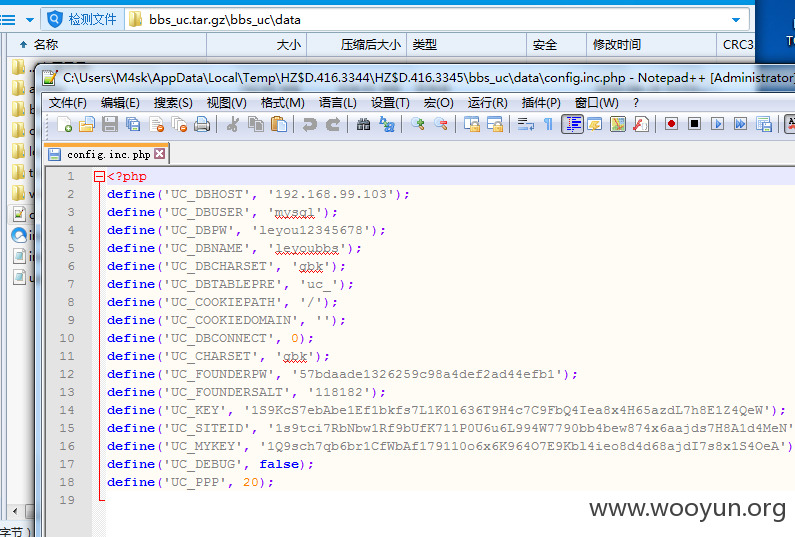Sort archive list by 安全 column

[557, 45]
